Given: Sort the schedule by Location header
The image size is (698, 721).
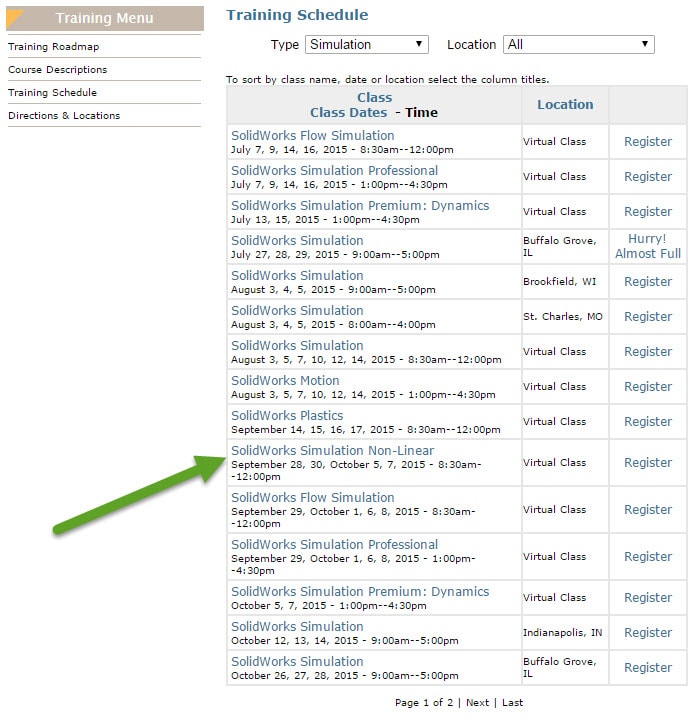Looking at the screenshot, I should pos(565,105).
